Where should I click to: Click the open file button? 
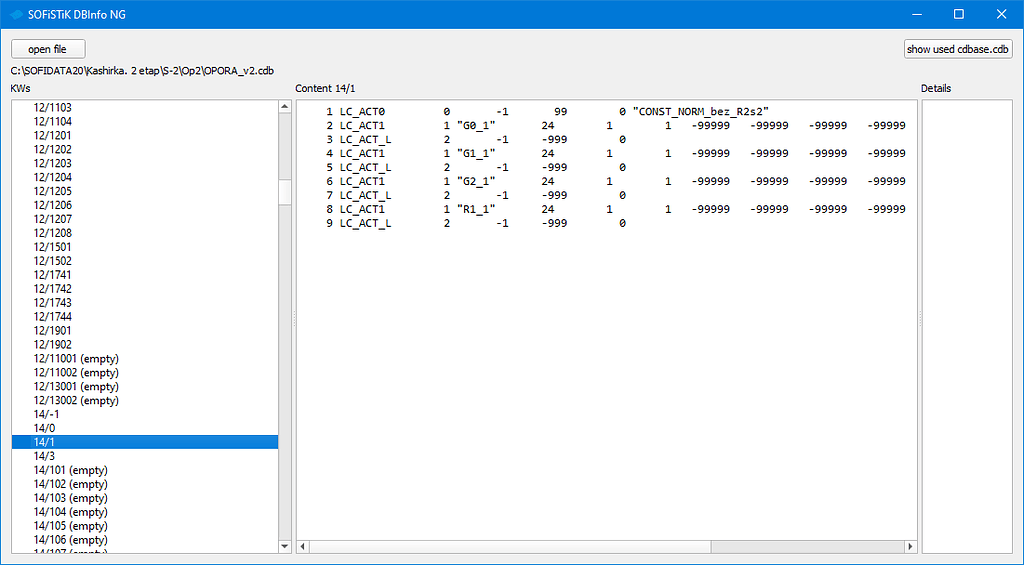(48, 49)
